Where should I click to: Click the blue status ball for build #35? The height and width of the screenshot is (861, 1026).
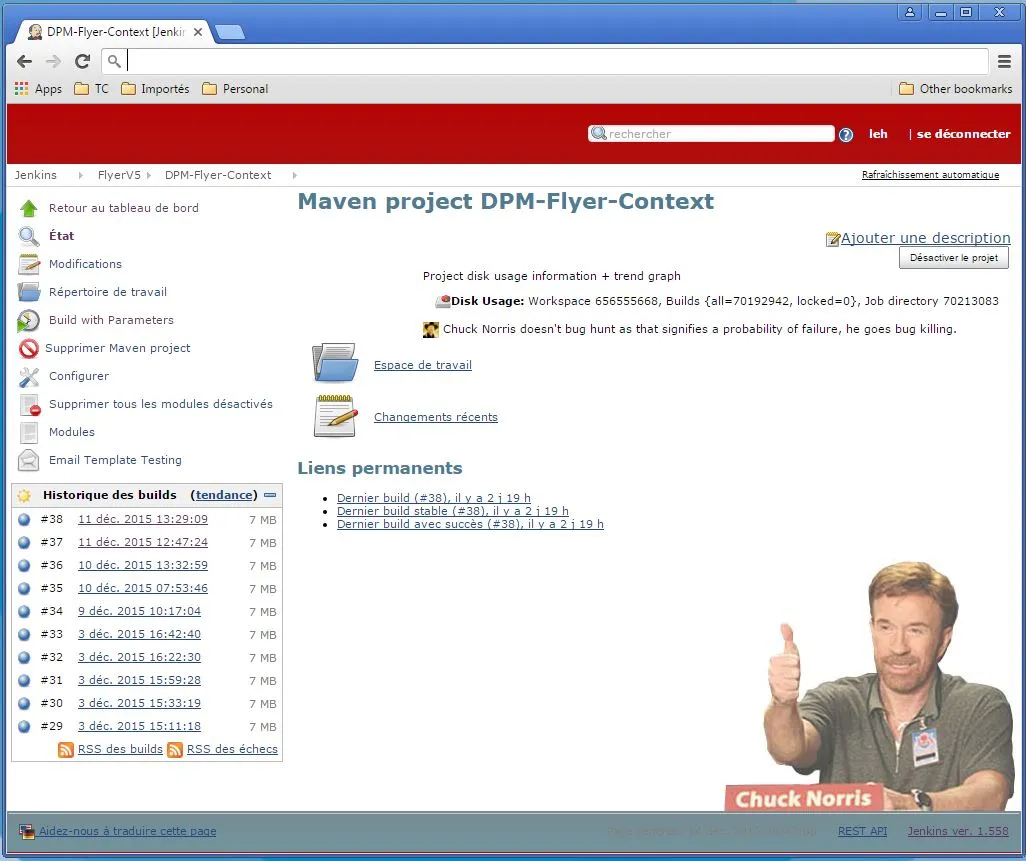click(x=24, y=588)
